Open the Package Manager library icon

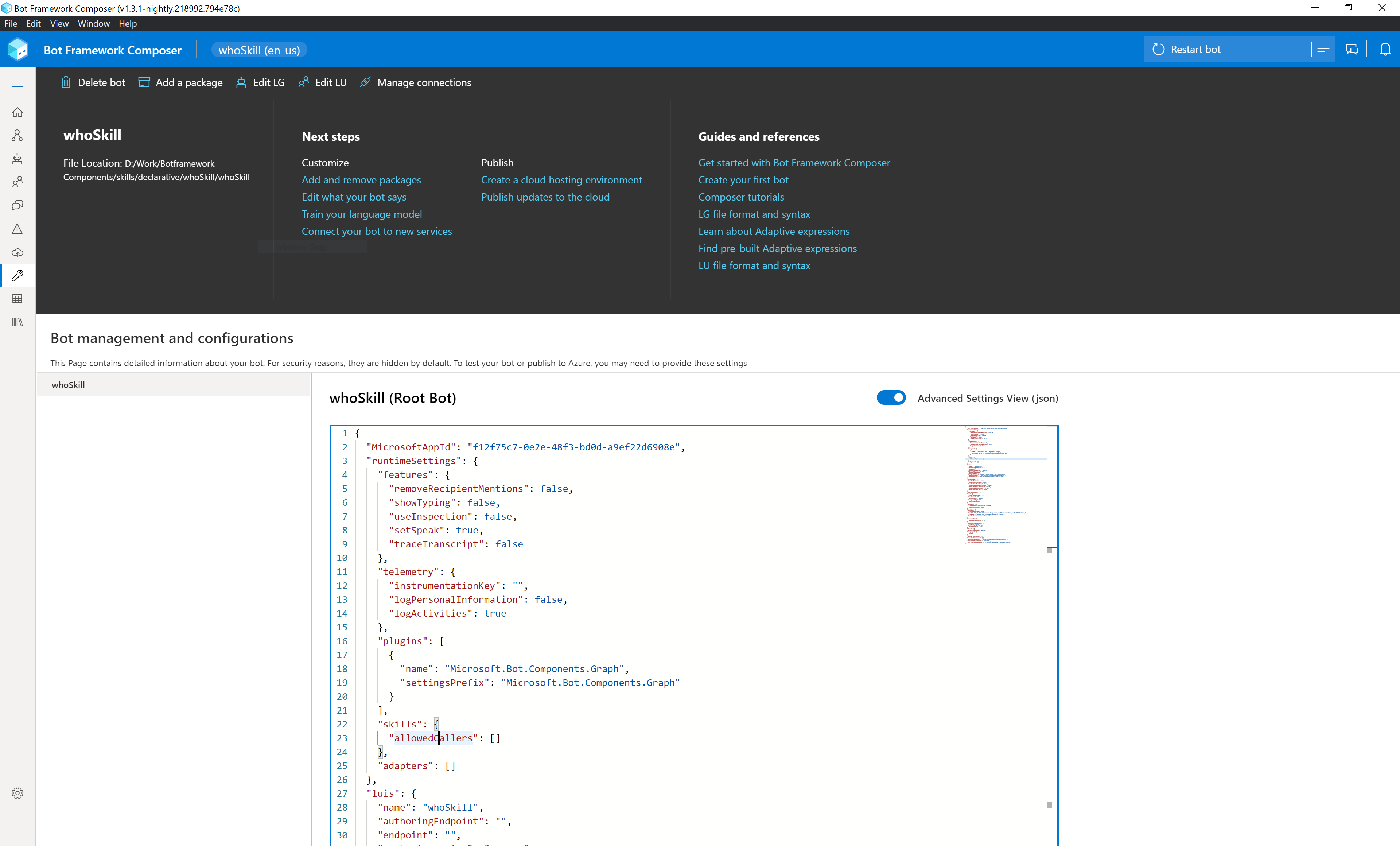(x=17, y=322)
